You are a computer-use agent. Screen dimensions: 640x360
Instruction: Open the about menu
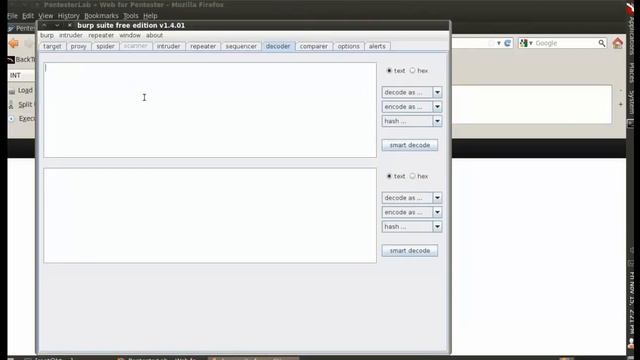[154, 35]
